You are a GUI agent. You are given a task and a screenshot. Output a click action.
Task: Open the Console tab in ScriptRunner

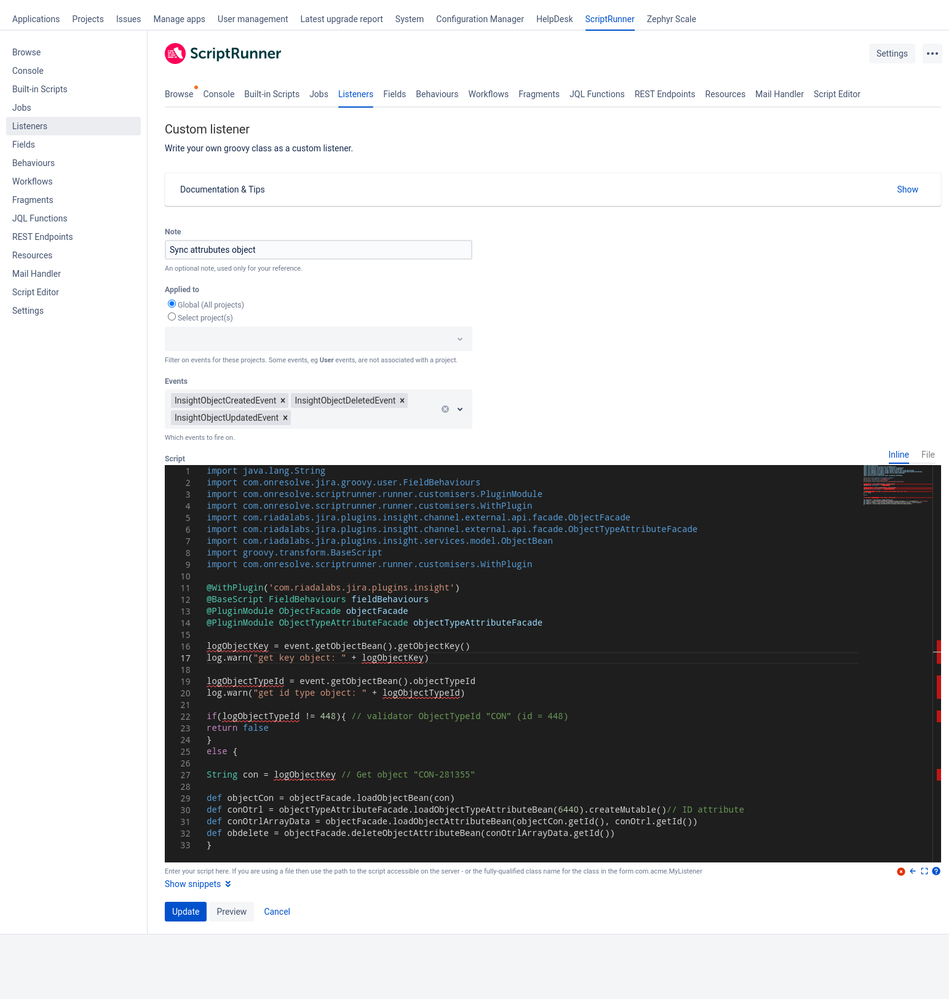pyautogui.click(x=218, y=94)
